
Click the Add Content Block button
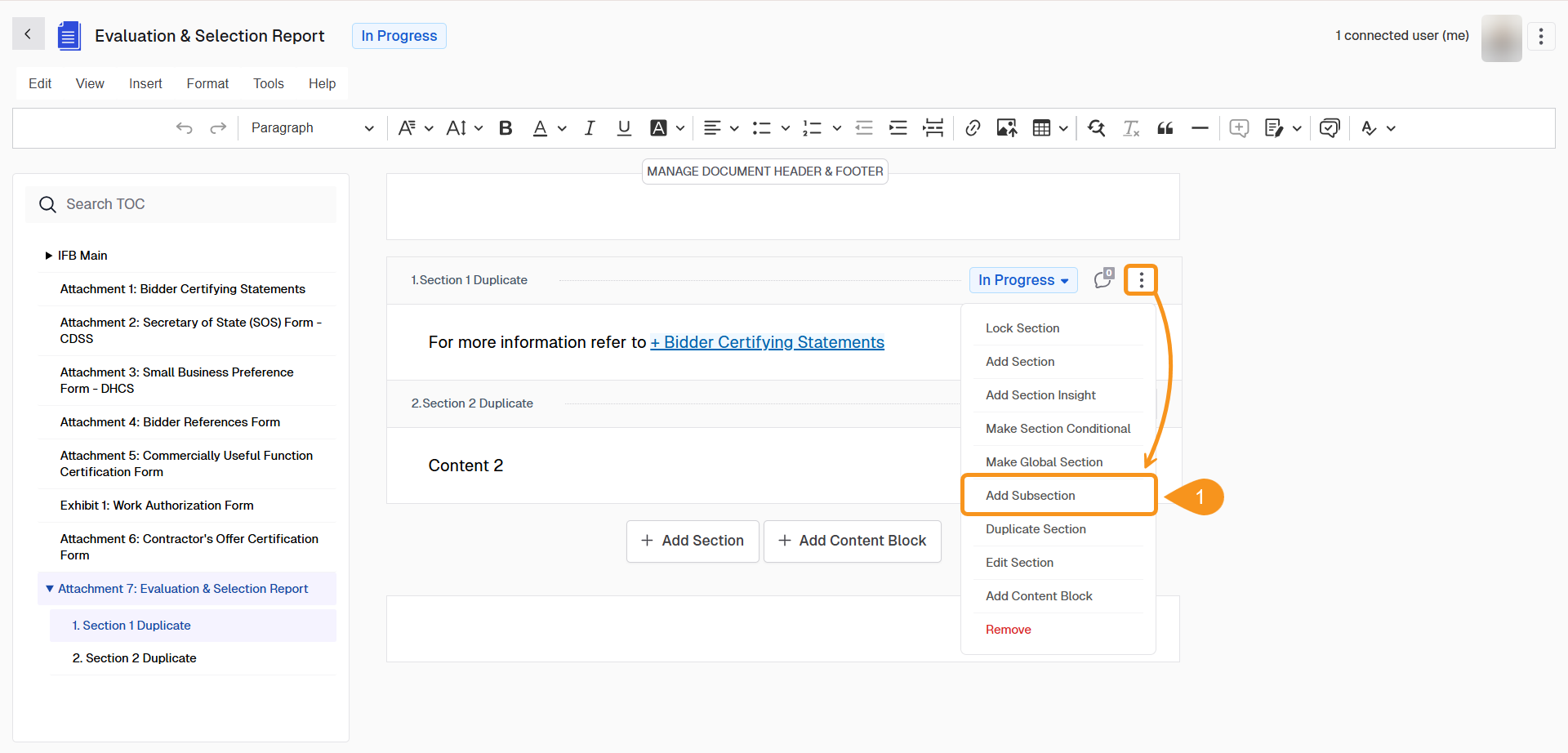point(852,541)
